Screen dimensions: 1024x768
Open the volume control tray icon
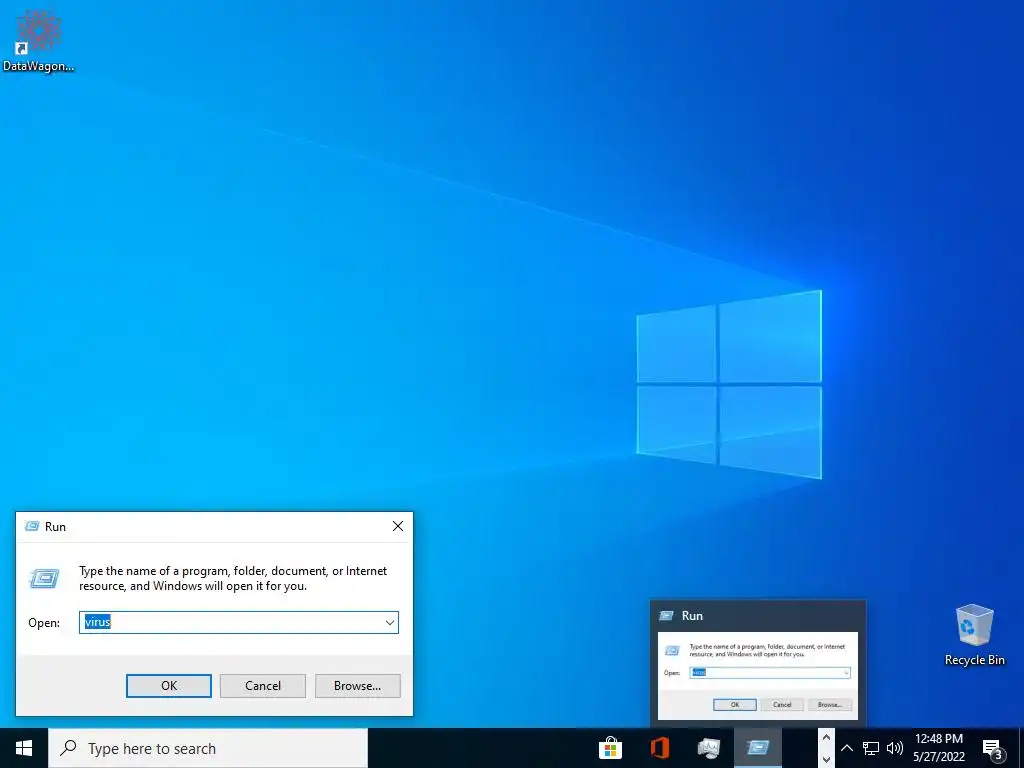(895, 748)
